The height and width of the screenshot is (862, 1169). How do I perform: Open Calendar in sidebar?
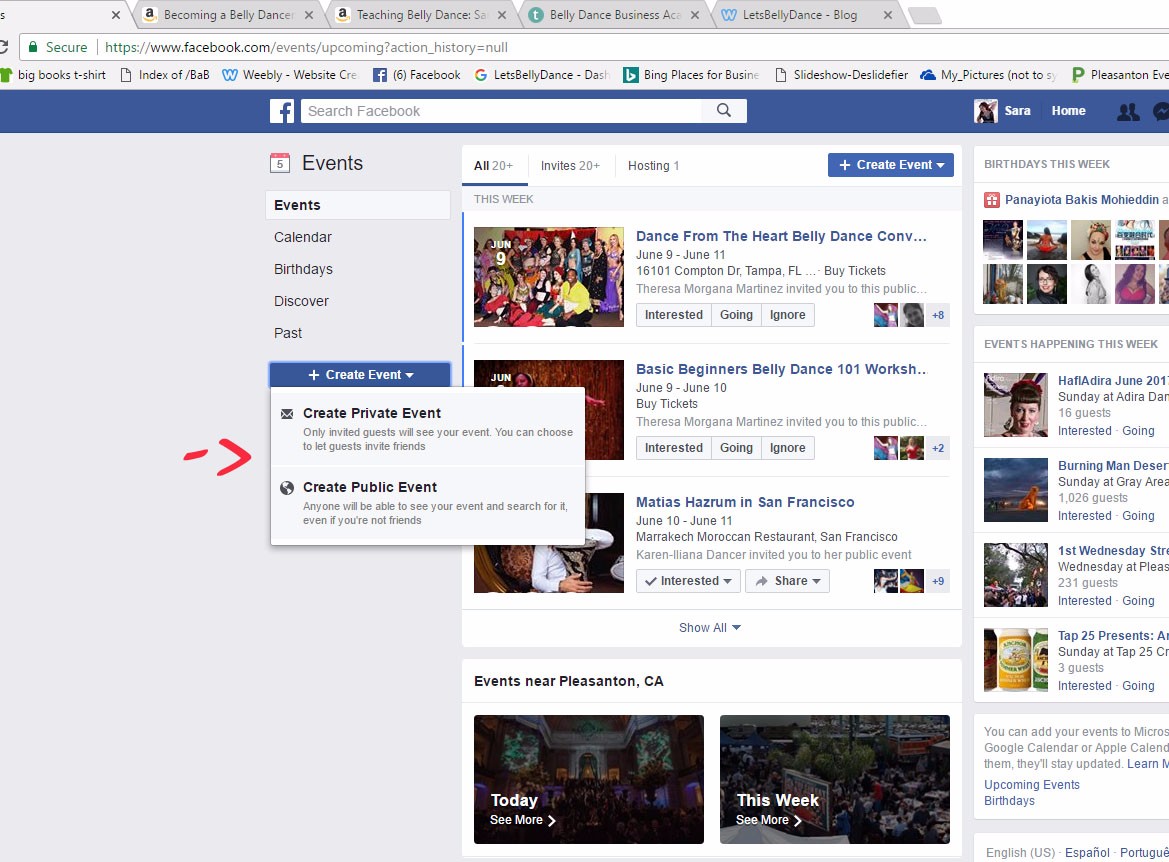(303, 237)
